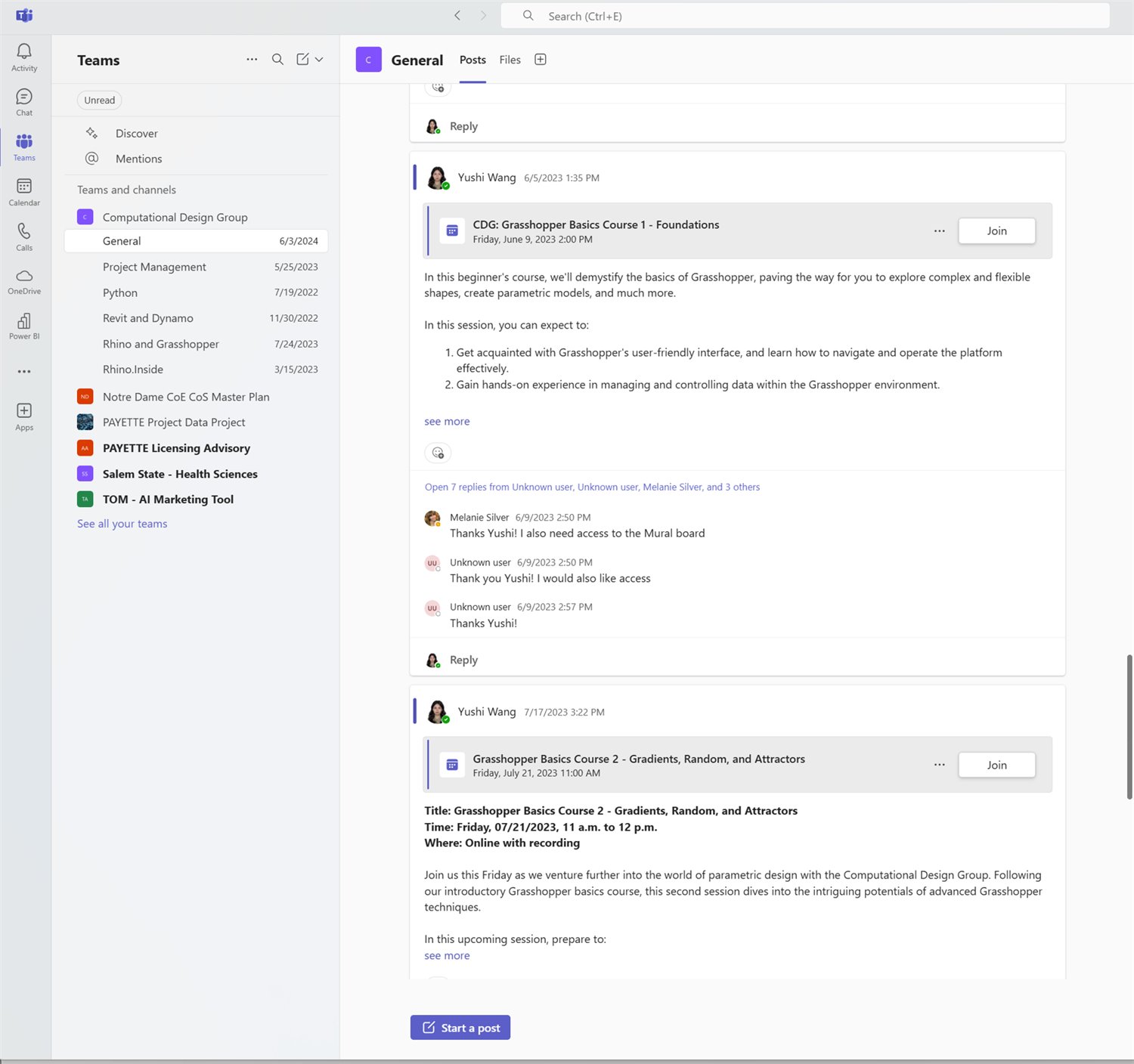Open the Power BI app
The image size is (1134, 1064).
(24, 326)
